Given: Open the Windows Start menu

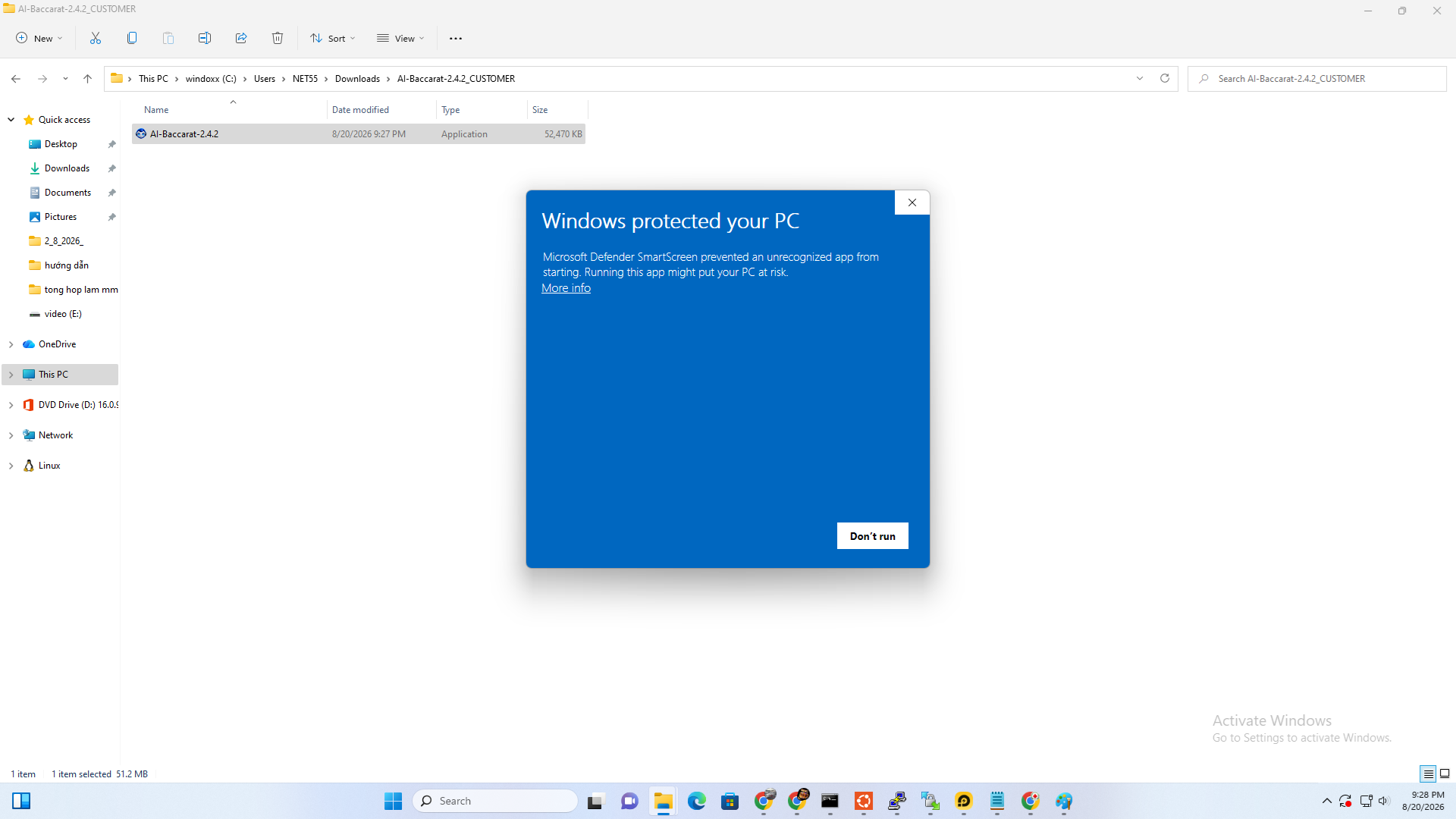Looking at the screenshot, I should 393,801.
